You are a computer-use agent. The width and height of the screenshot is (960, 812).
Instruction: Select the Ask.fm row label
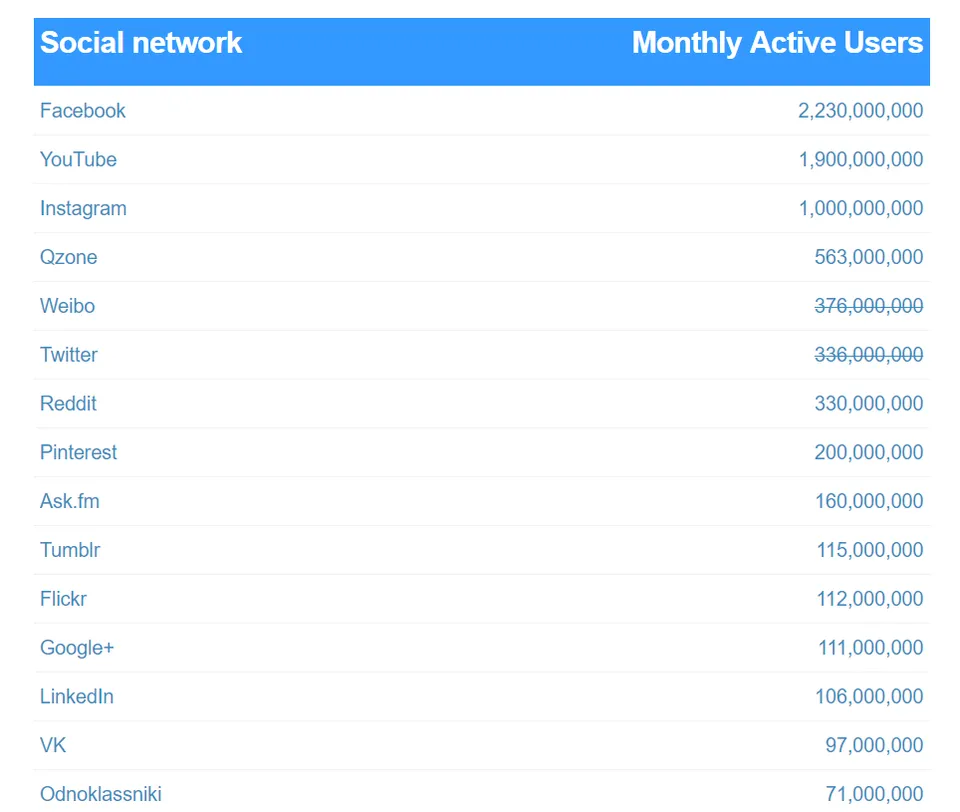coord(70,502)
